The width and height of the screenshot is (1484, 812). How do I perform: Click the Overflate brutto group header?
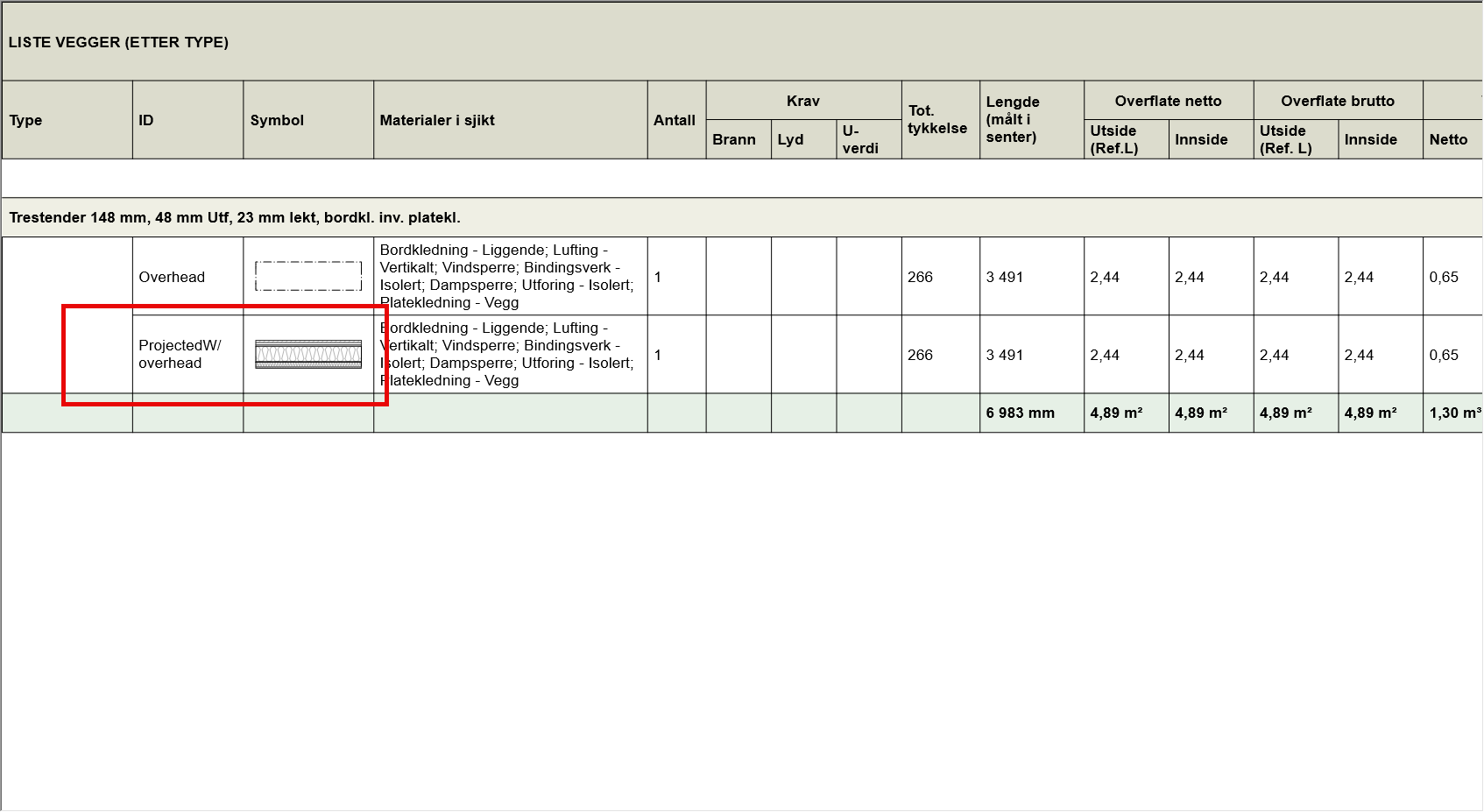pyautogui.click(x=1338, y=101)
